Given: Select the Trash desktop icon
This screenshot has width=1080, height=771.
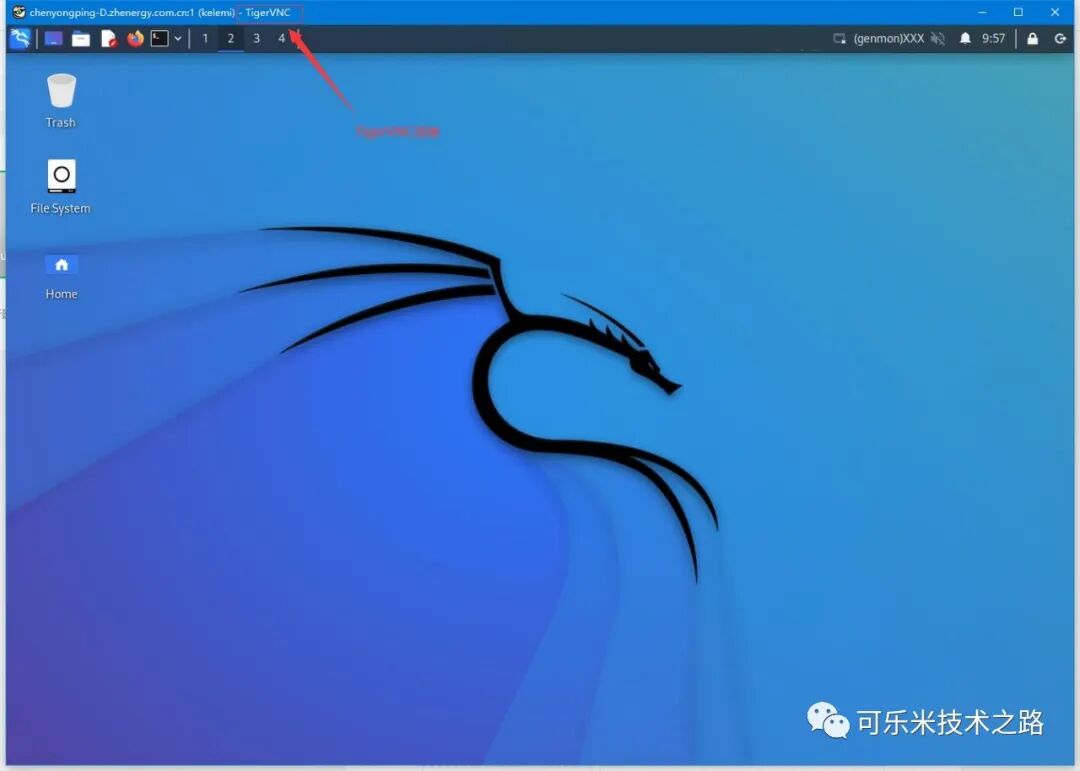Looking at the screenshot, I should pyautogui.click(x=61, y=101).
